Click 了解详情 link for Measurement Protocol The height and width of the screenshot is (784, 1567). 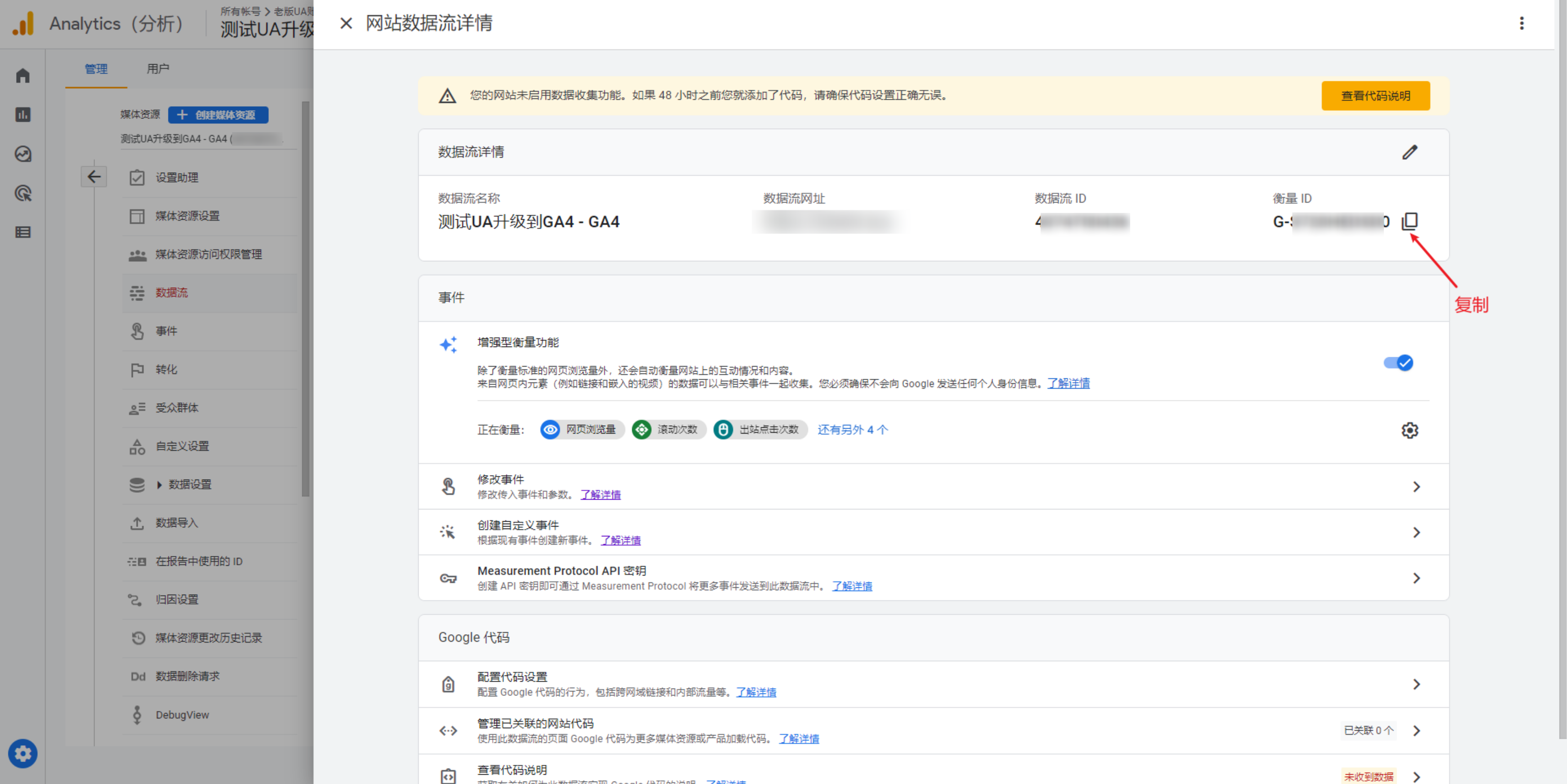pyautogui.click(x=852, y=586)
